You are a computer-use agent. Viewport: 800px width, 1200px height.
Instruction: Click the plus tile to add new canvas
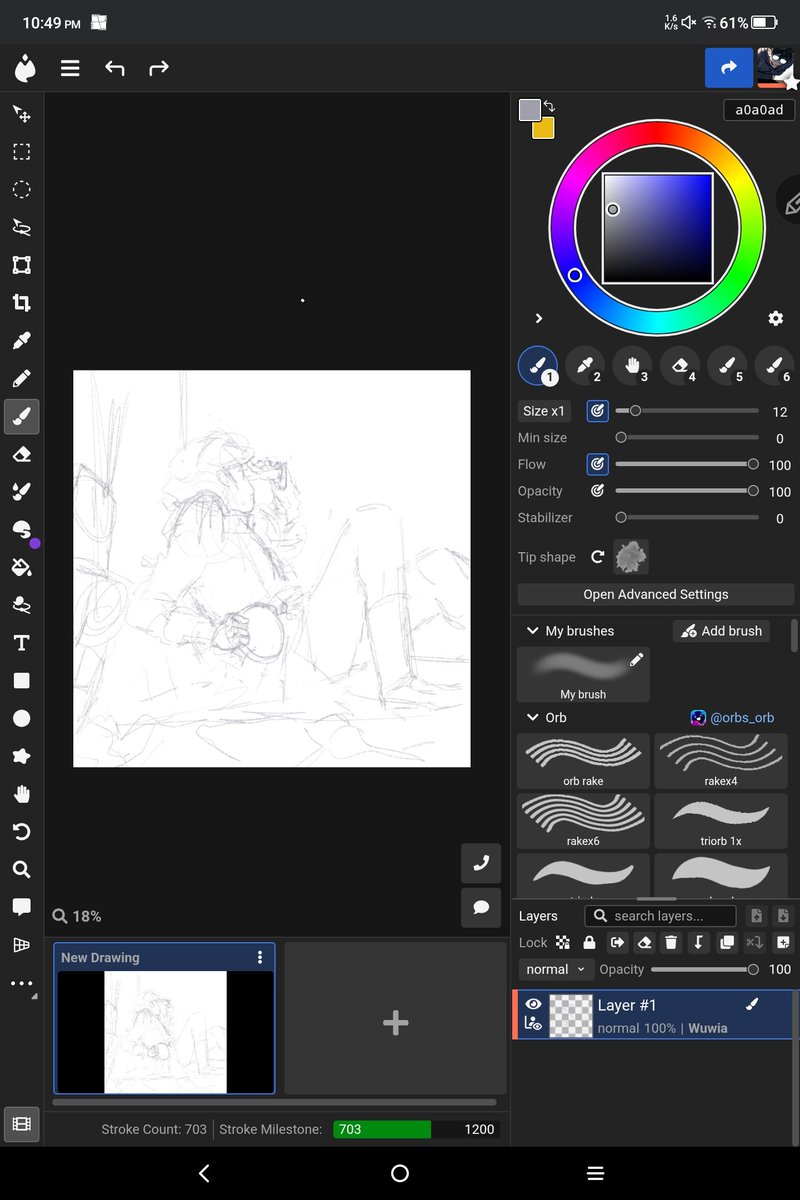coord(395,1023)
